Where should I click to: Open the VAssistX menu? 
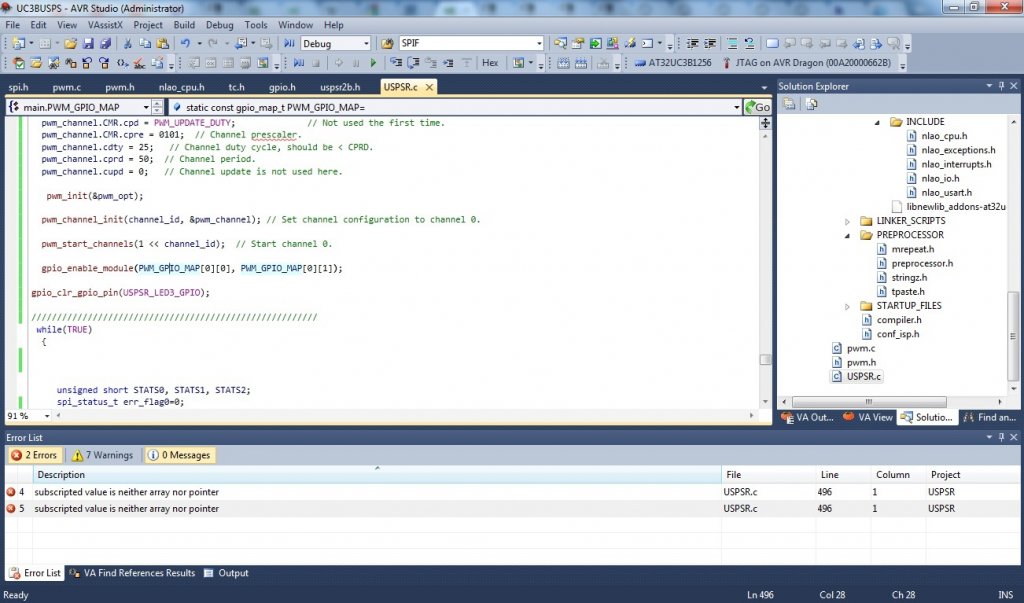(105, 25)
